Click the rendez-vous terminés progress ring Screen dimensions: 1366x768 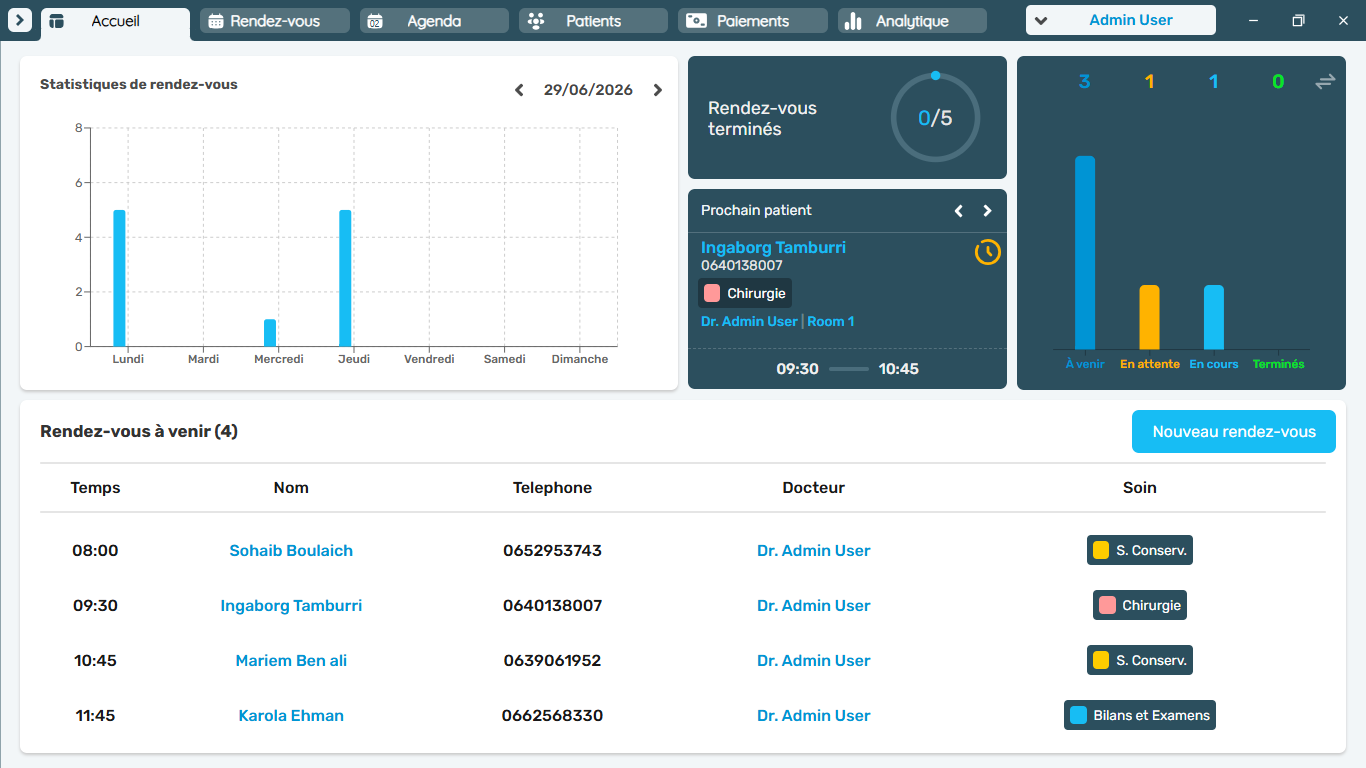click(935, 118)
